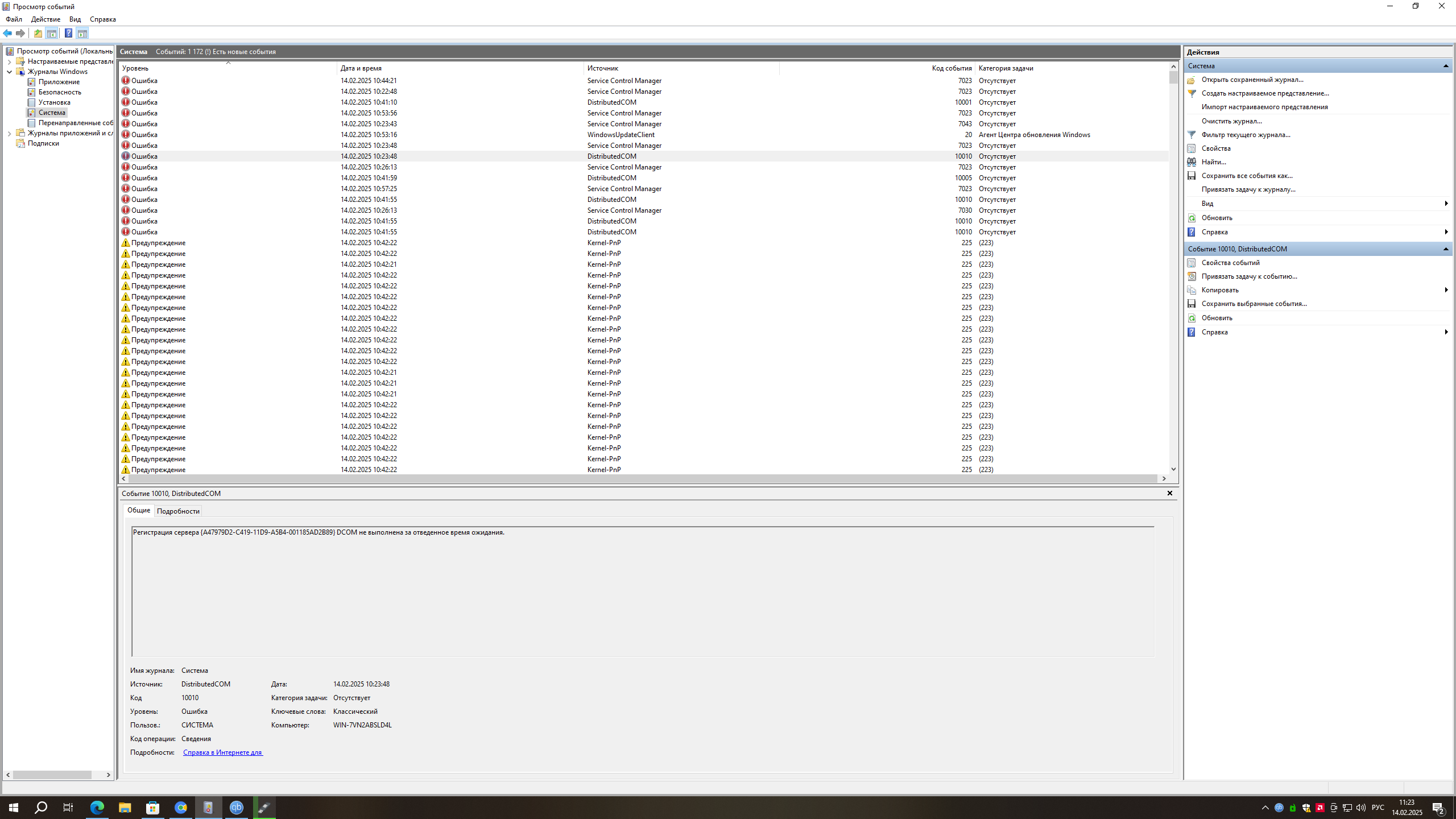Image resolution: width=1456 pixels, height=819 pixels.
Task: Open the Действие menu
Action: tap(45, 19)
